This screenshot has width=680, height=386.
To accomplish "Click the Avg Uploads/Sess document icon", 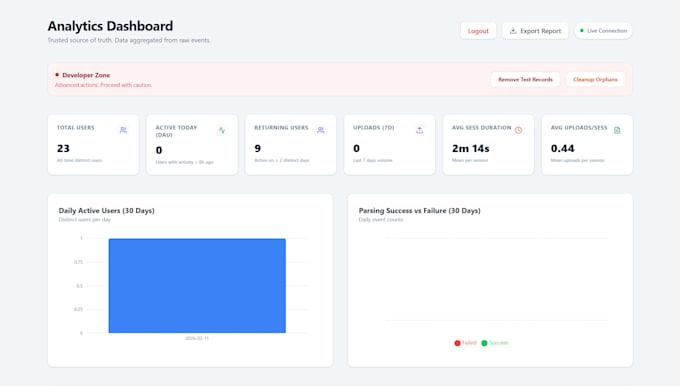I will 617,130.
